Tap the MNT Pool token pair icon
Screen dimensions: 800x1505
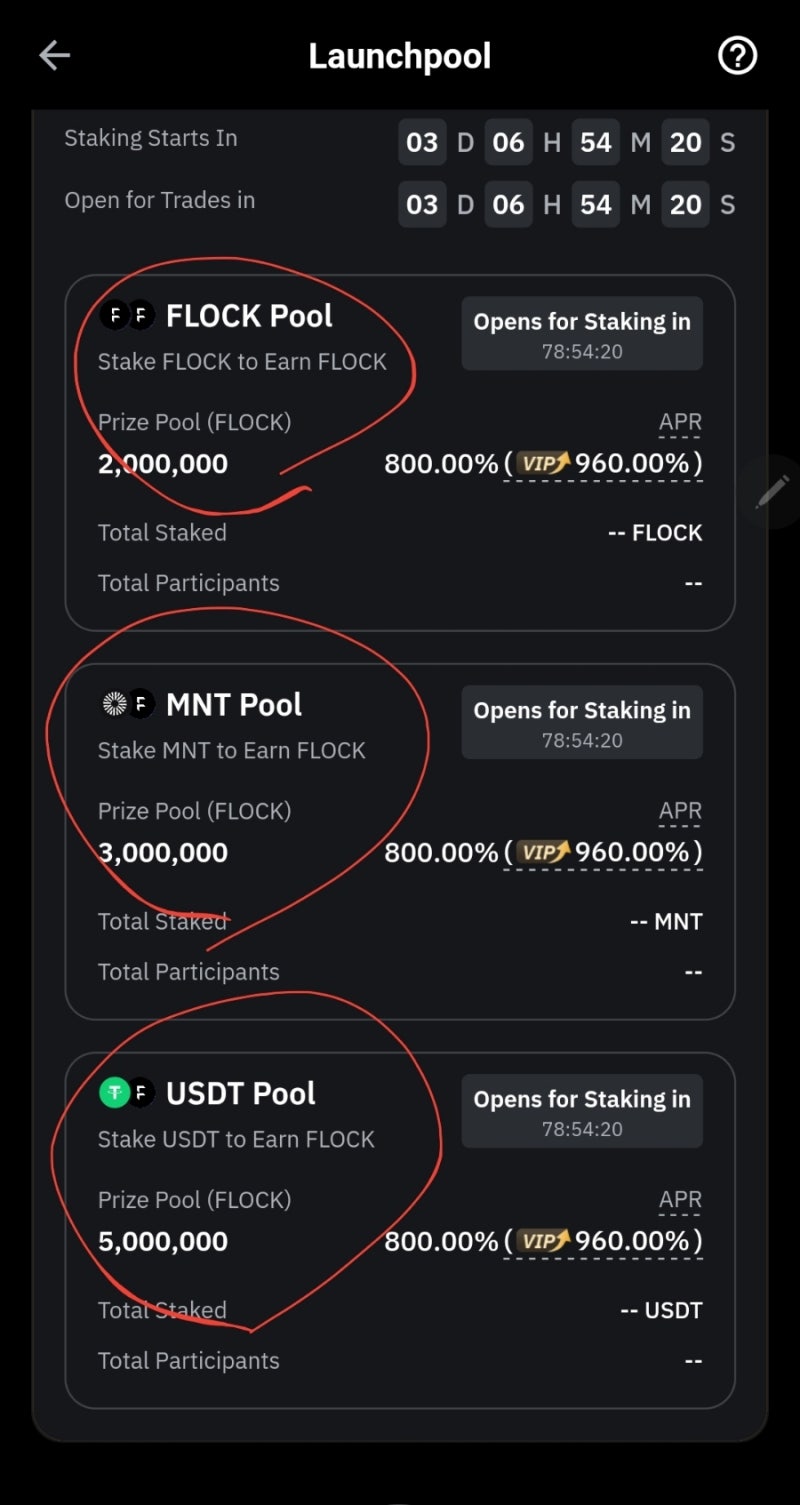point(127,705)
